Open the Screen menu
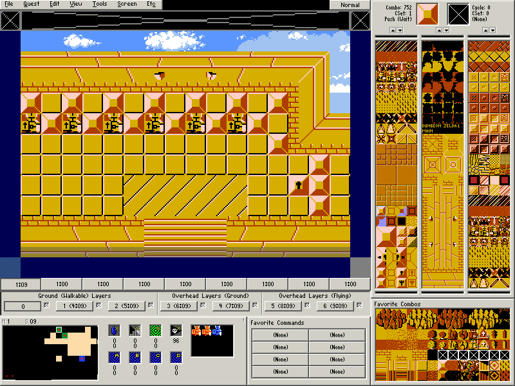Screen dimensions: 515x386 tap(127, 4)
